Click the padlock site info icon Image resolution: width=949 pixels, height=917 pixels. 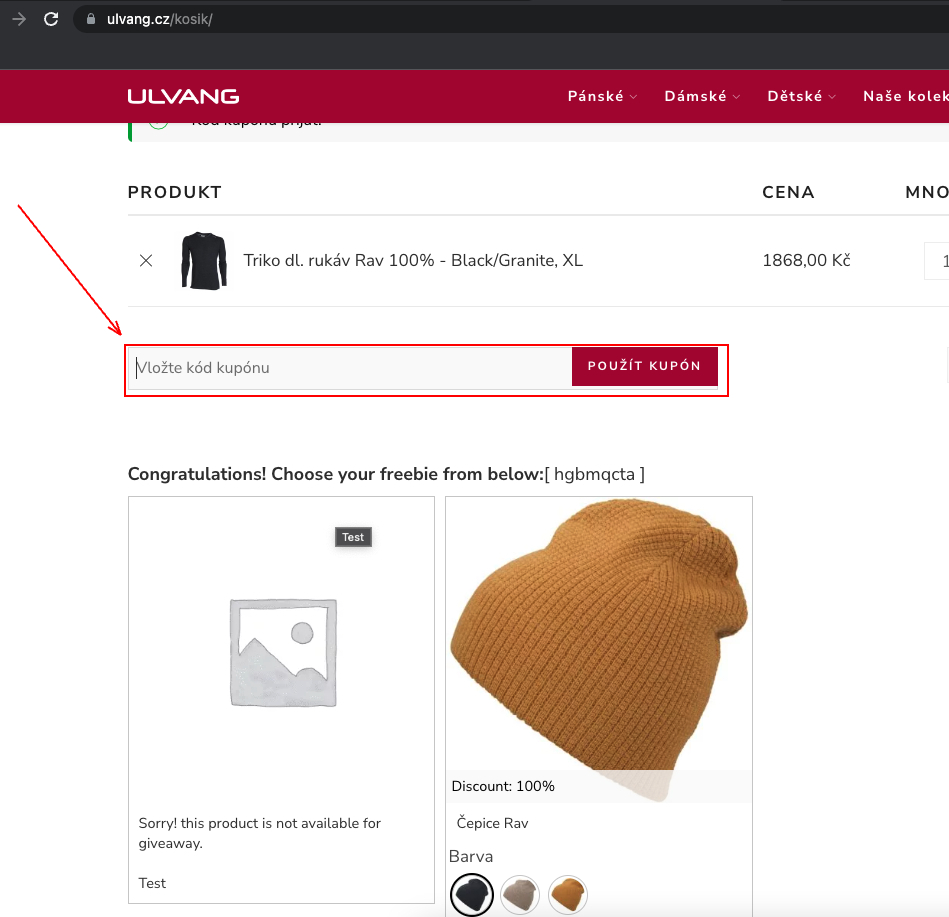(x=91, y=19)
